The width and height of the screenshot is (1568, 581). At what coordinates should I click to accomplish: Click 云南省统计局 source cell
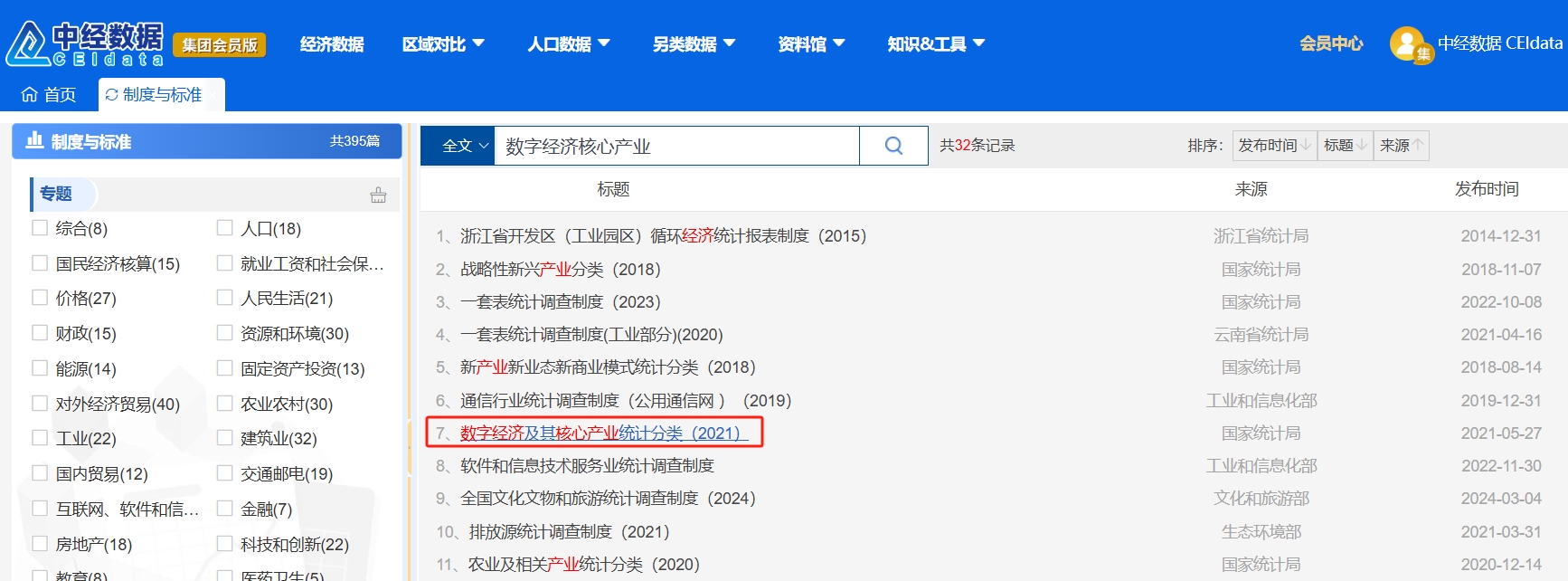[1261, 334]
